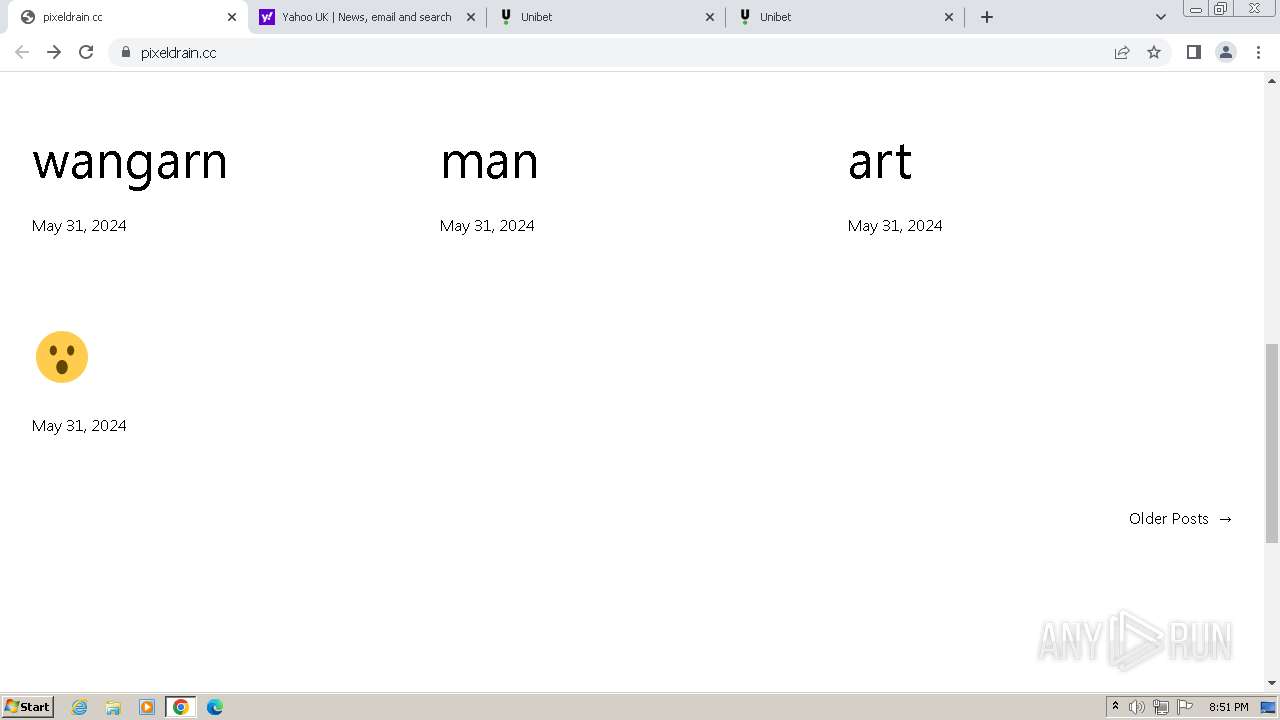This screenshot has width=1280, height=720.
Task: Open the Chrome profile avatar menu
Action: pos(1226,52)
